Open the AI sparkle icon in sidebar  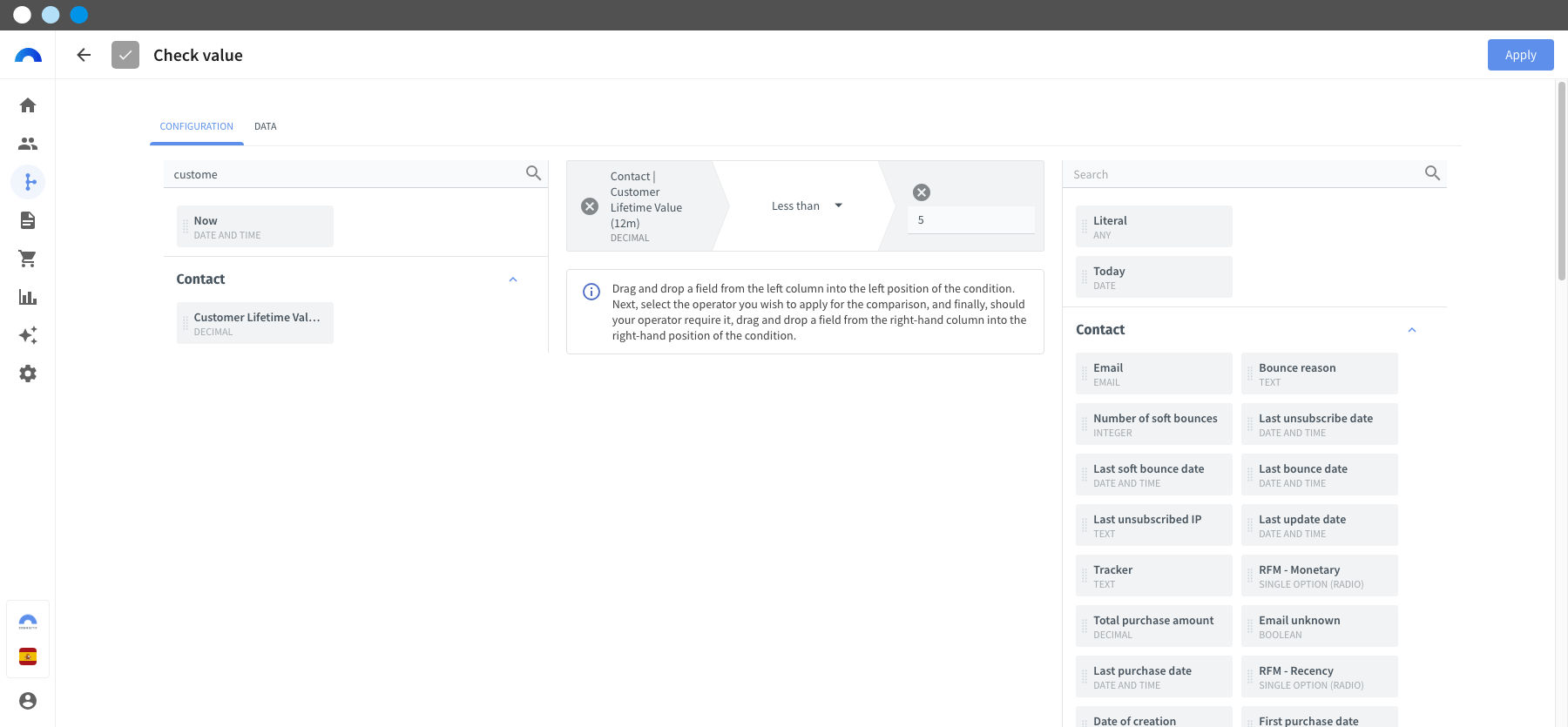pyautogui.click(x=28, y=335)
